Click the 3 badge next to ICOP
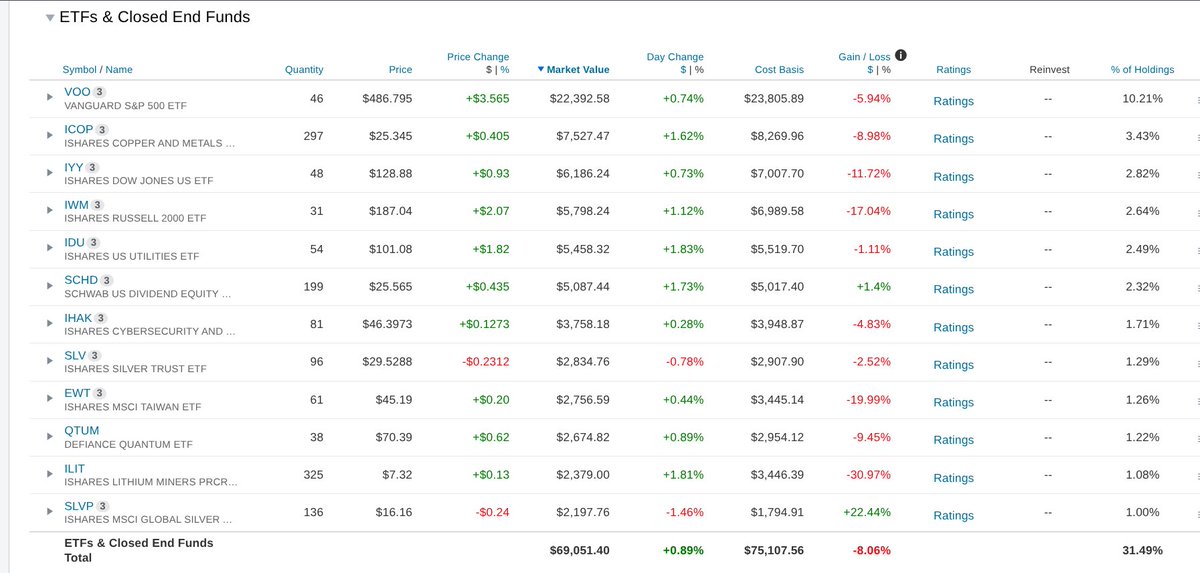 (x=103, y=130)
